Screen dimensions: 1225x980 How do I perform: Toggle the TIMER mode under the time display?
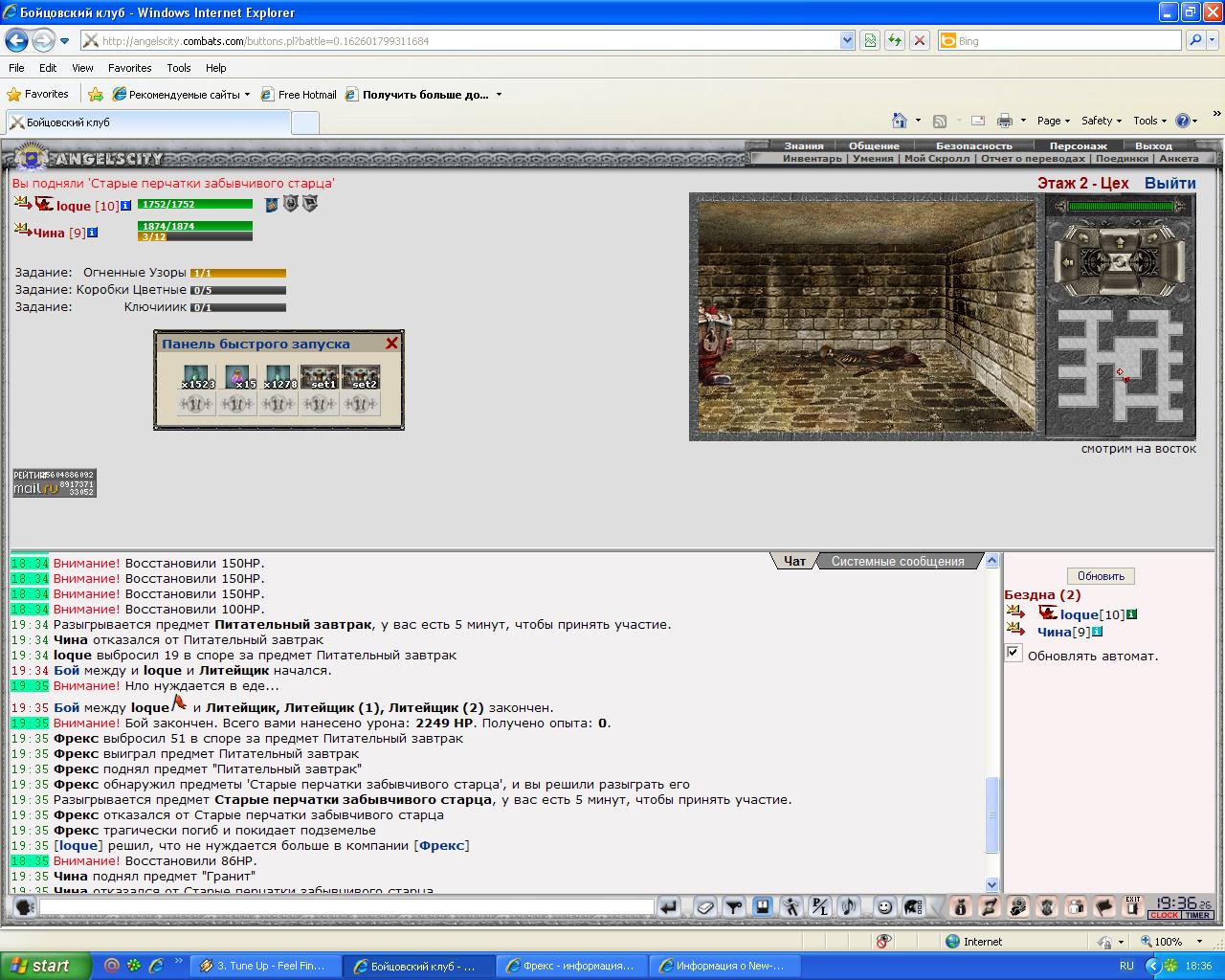[x=1197, y=916]
